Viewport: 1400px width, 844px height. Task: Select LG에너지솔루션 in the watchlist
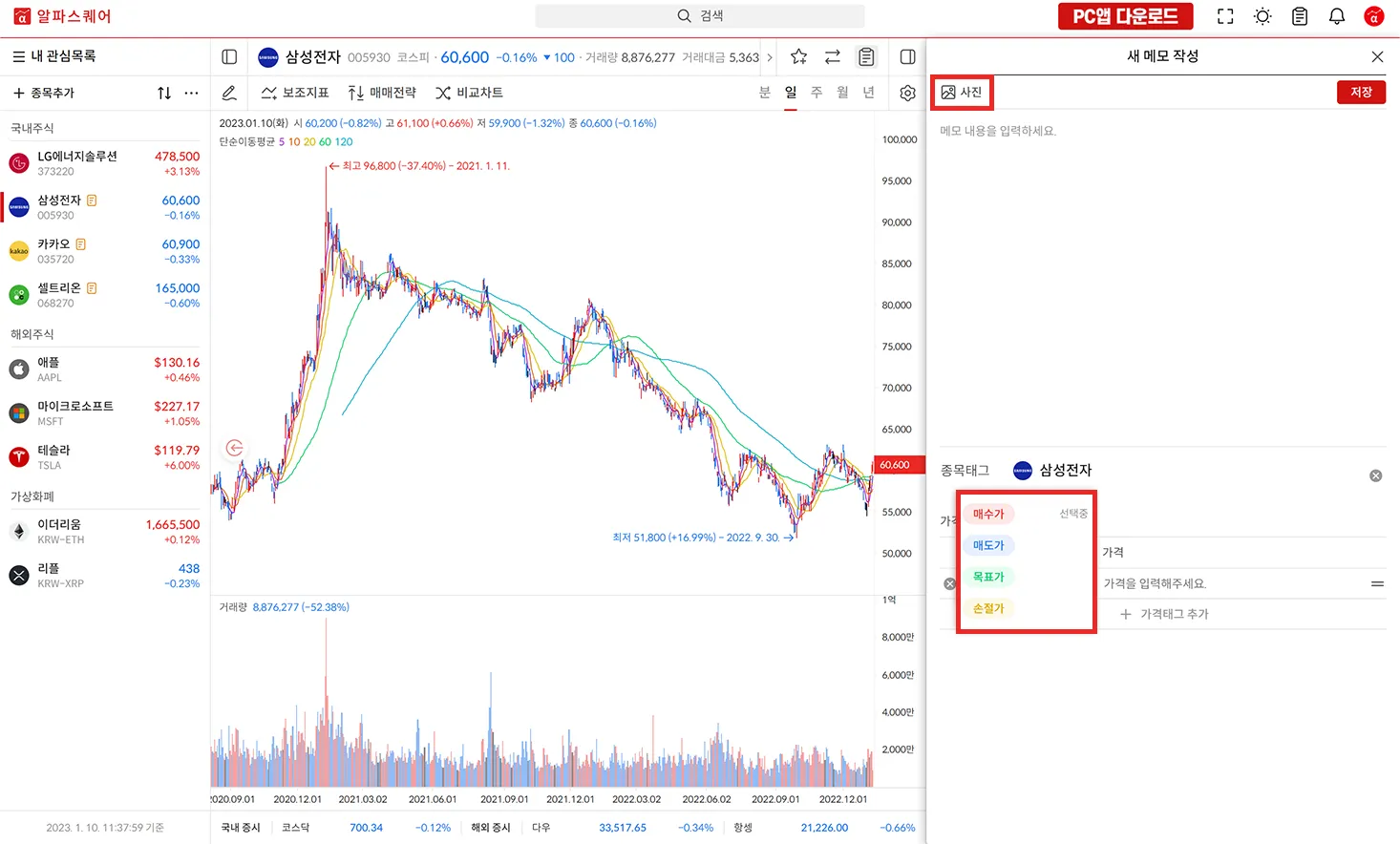pyautogui.click(x=105, y=163)
